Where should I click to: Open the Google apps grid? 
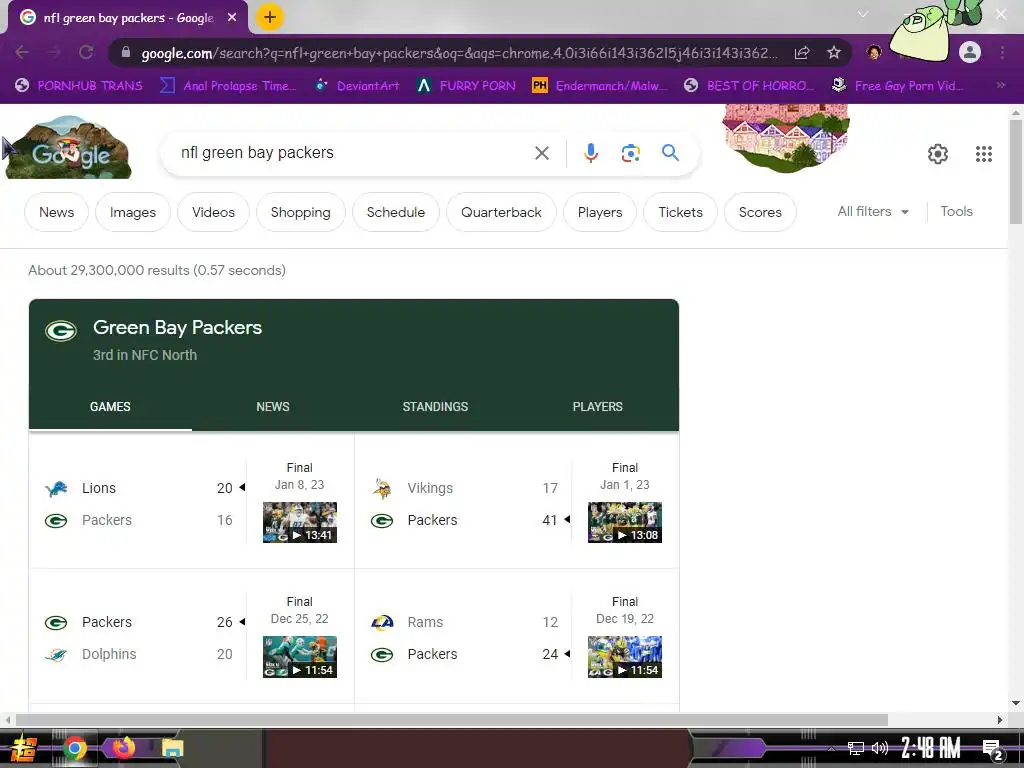984,153
